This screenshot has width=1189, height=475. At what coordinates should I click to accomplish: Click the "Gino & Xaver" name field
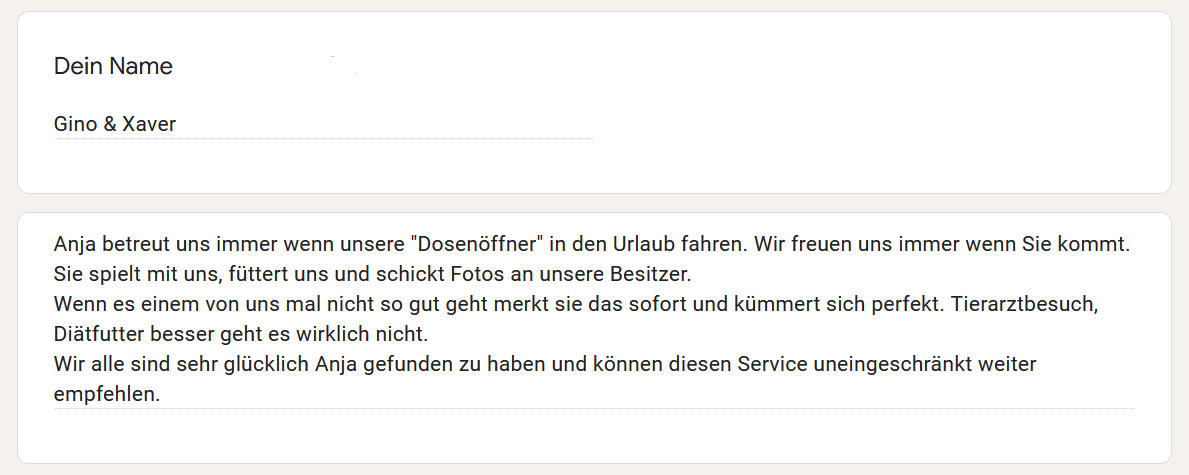[115, 125]
